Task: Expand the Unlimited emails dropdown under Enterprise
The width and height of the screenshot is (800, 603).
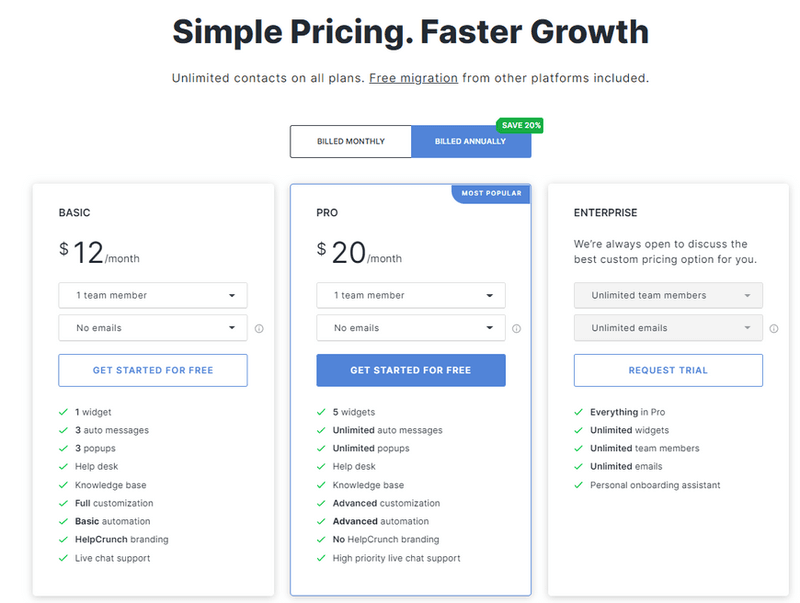Action: coord(667,327)
